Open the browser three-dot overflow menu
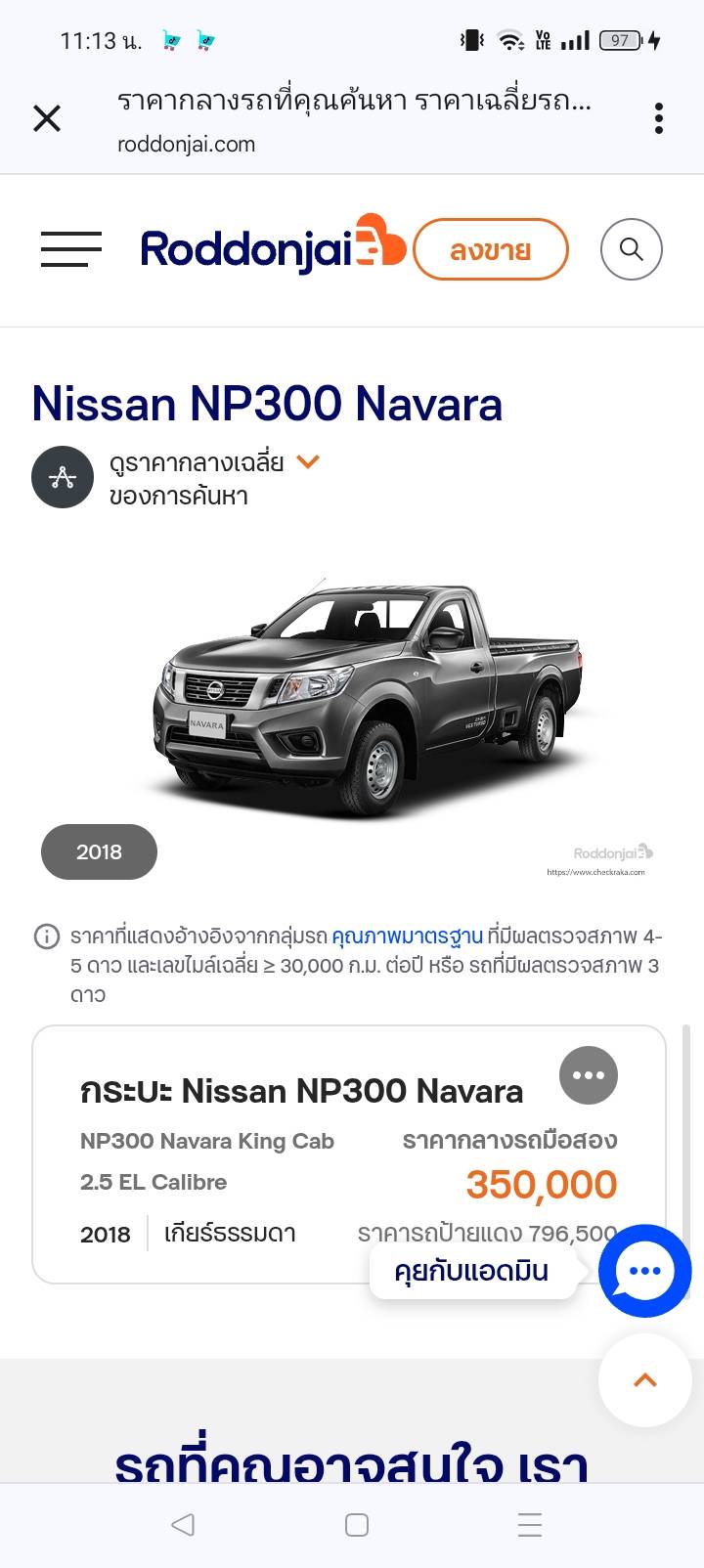 pyautogui.click(x=659, y=118)
